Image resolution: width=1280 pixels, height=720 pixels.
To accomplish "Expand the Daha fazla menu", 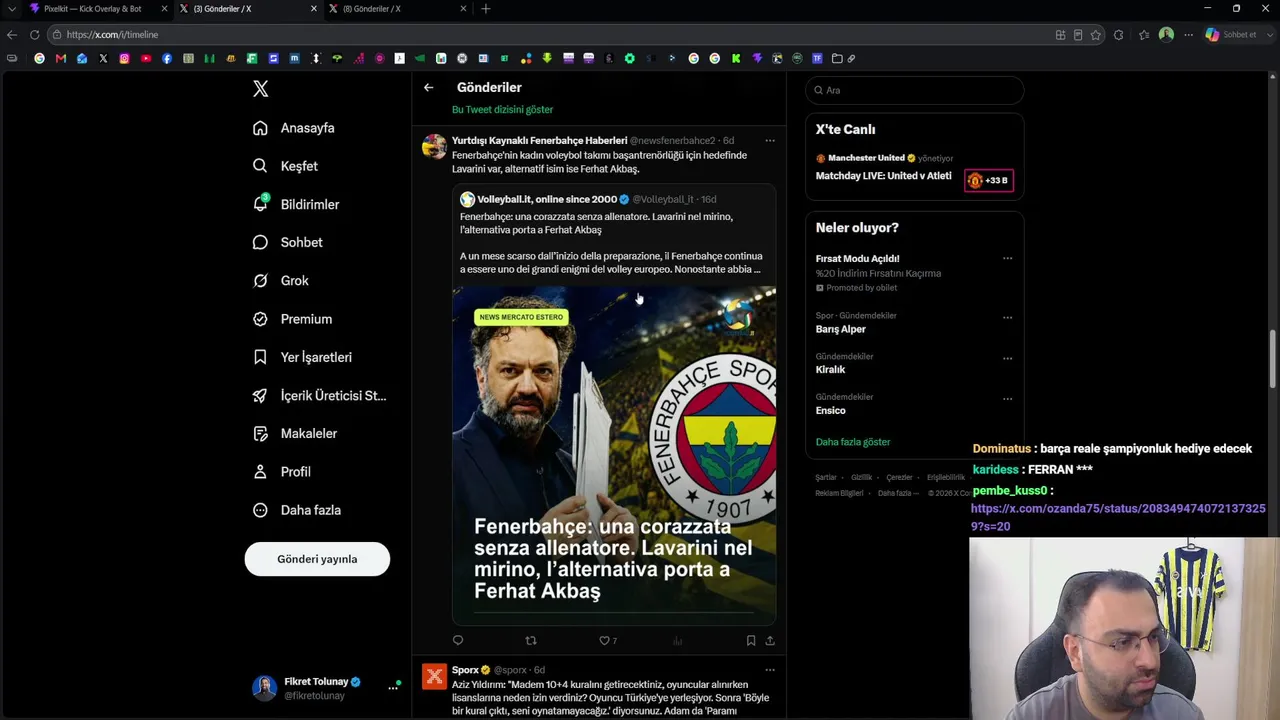I will [297, 510].
